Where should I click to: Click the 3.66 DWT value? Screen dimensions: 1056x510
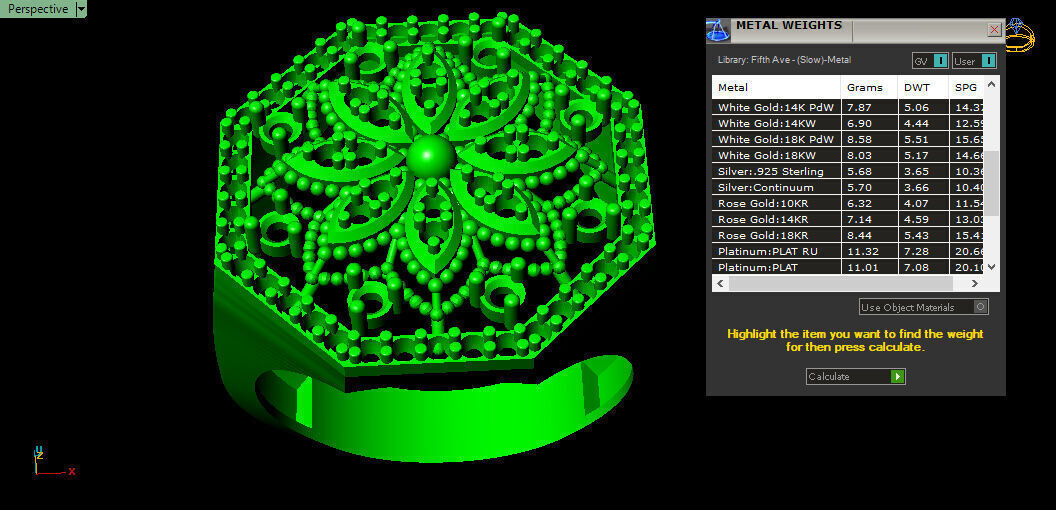pyautogui.click(x=915, y=187)
